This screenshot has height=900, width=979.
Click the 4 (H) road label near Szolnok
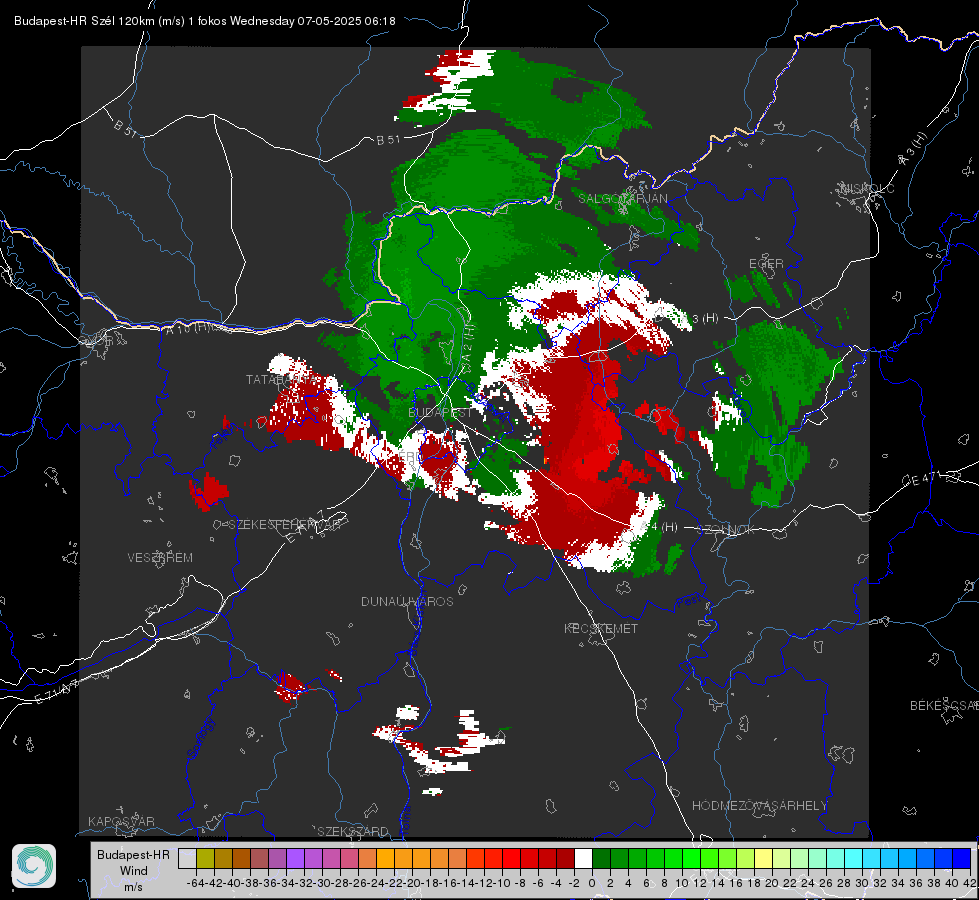pyautogui.click(x=661, y=527)
